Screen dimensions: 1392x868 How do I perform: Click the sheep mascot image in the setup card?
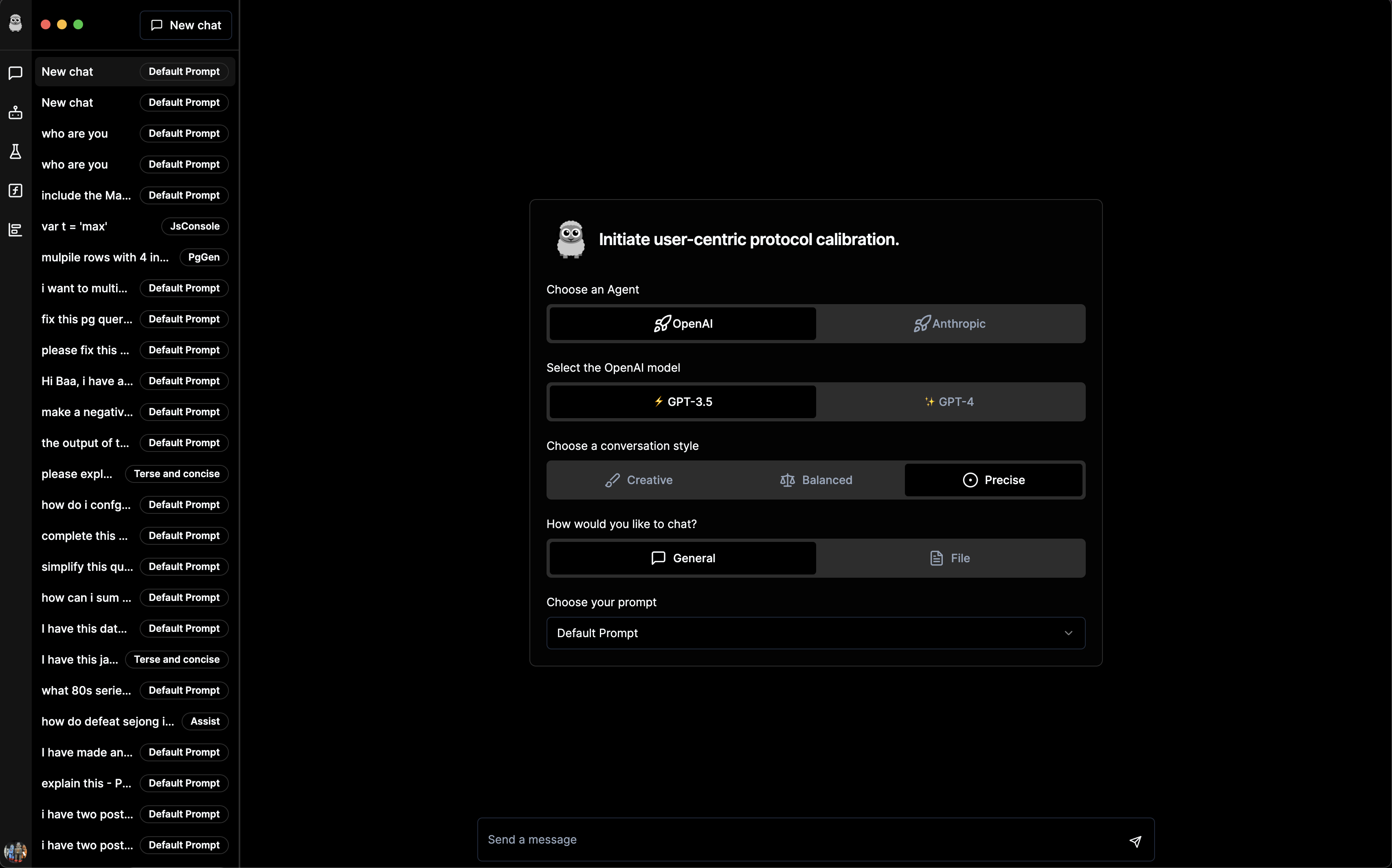coord(571,239)
